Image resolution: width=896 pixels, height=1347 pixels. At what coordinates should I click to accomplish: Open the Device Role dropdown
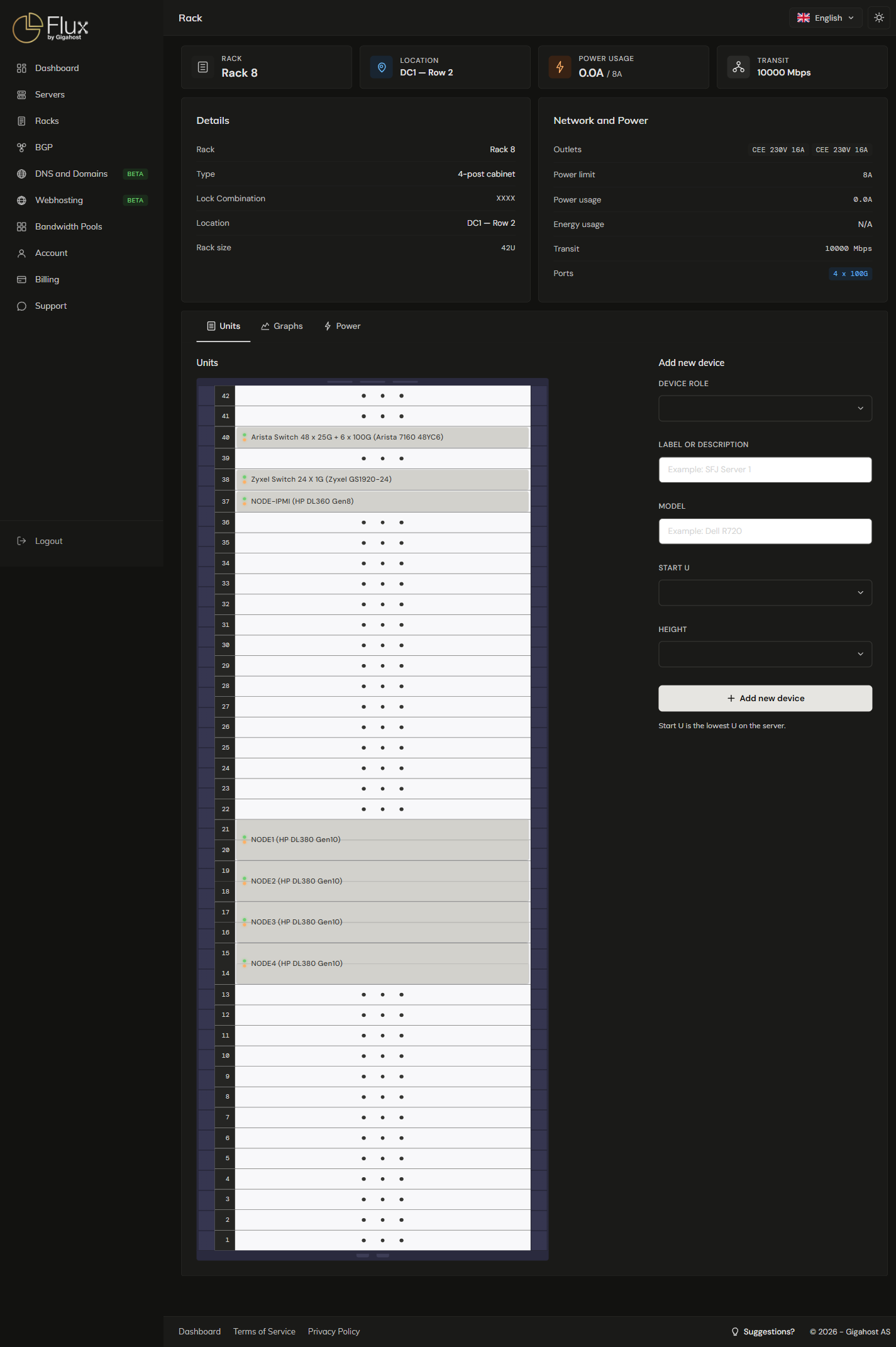tap(765, 408)
